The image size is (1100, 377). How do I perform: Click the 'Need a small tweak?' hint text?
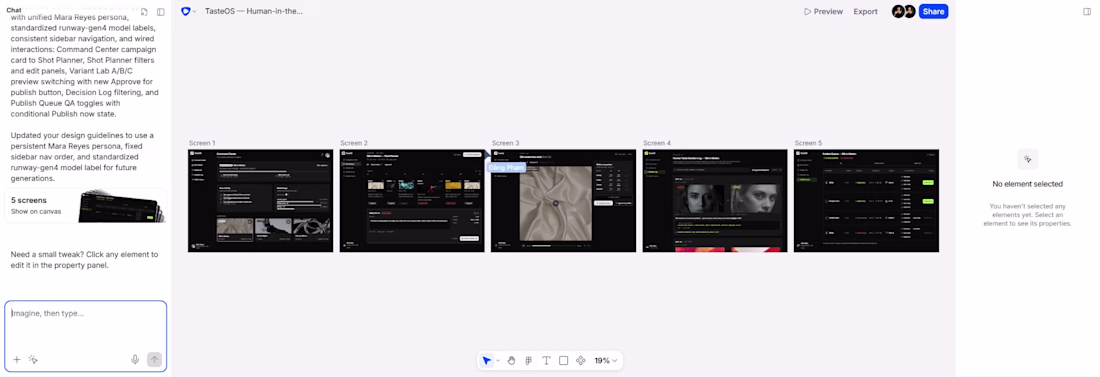85,260
